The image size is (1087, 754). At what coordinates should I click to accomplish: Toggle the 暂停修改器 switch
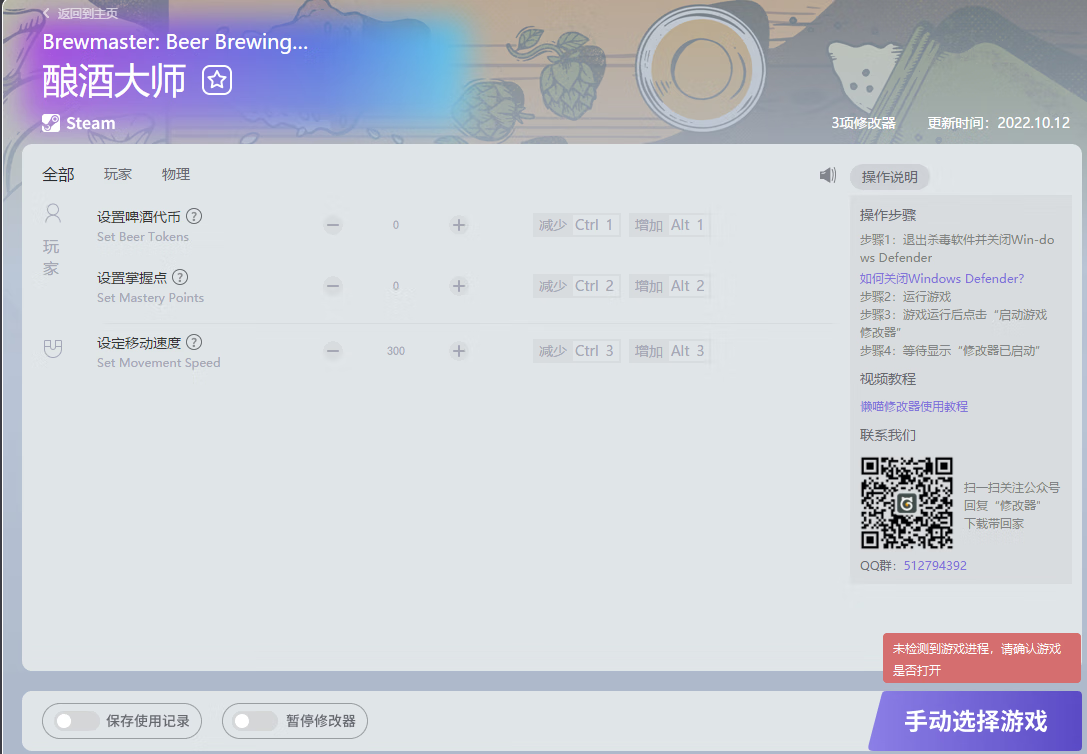coord(255,721)
